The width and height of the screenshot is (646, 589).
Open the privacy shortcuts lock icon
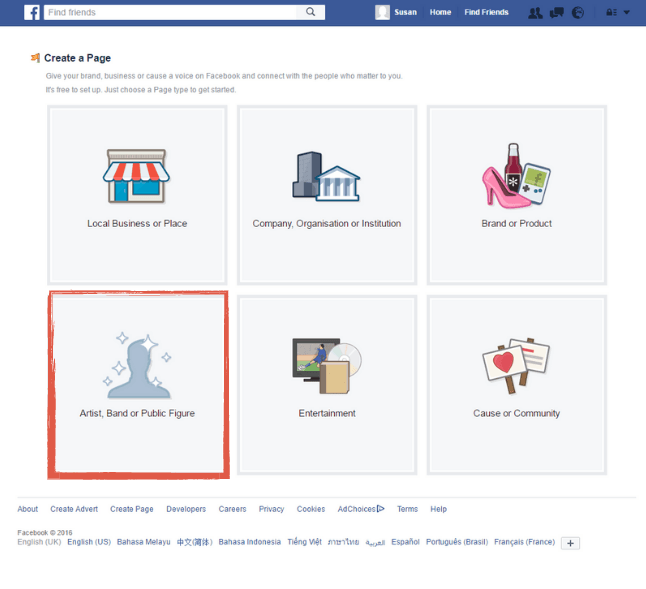(609, 13)
